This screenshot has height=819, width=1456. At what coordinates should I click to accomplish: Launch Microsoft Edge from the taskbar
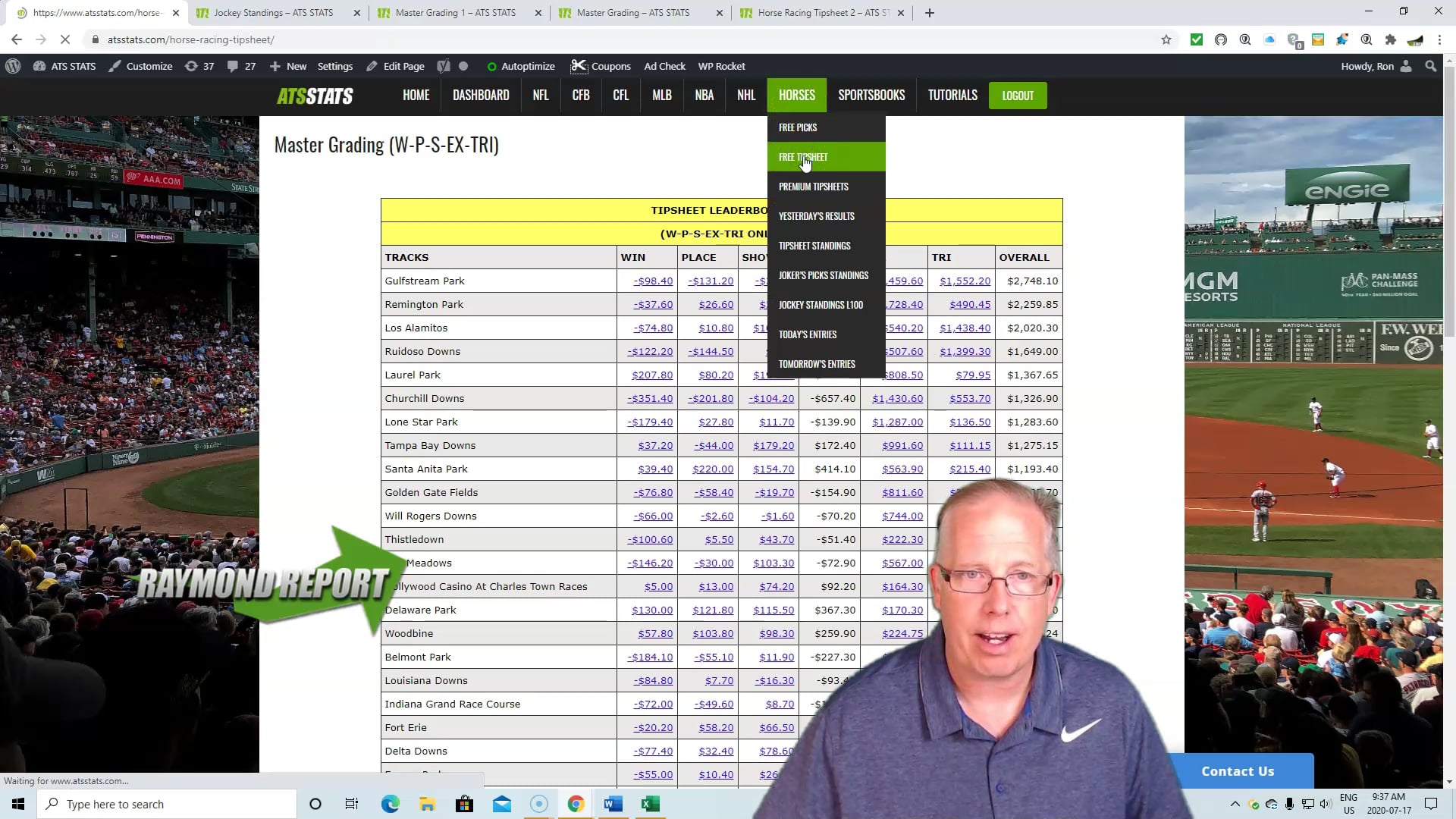(x=390, y=804)
